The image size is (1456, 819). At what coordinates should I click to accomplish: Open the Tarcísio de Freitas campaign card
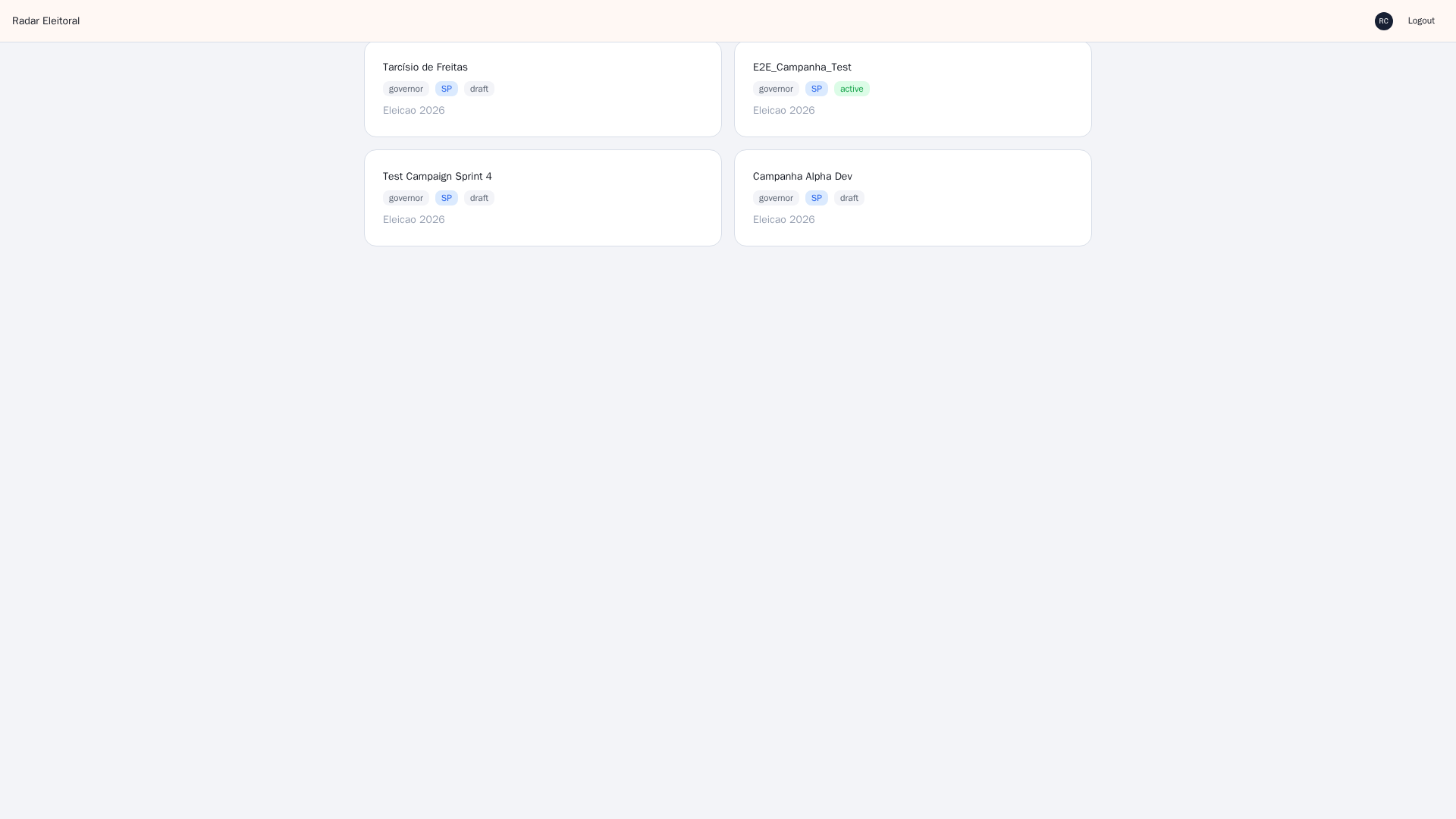543,89
